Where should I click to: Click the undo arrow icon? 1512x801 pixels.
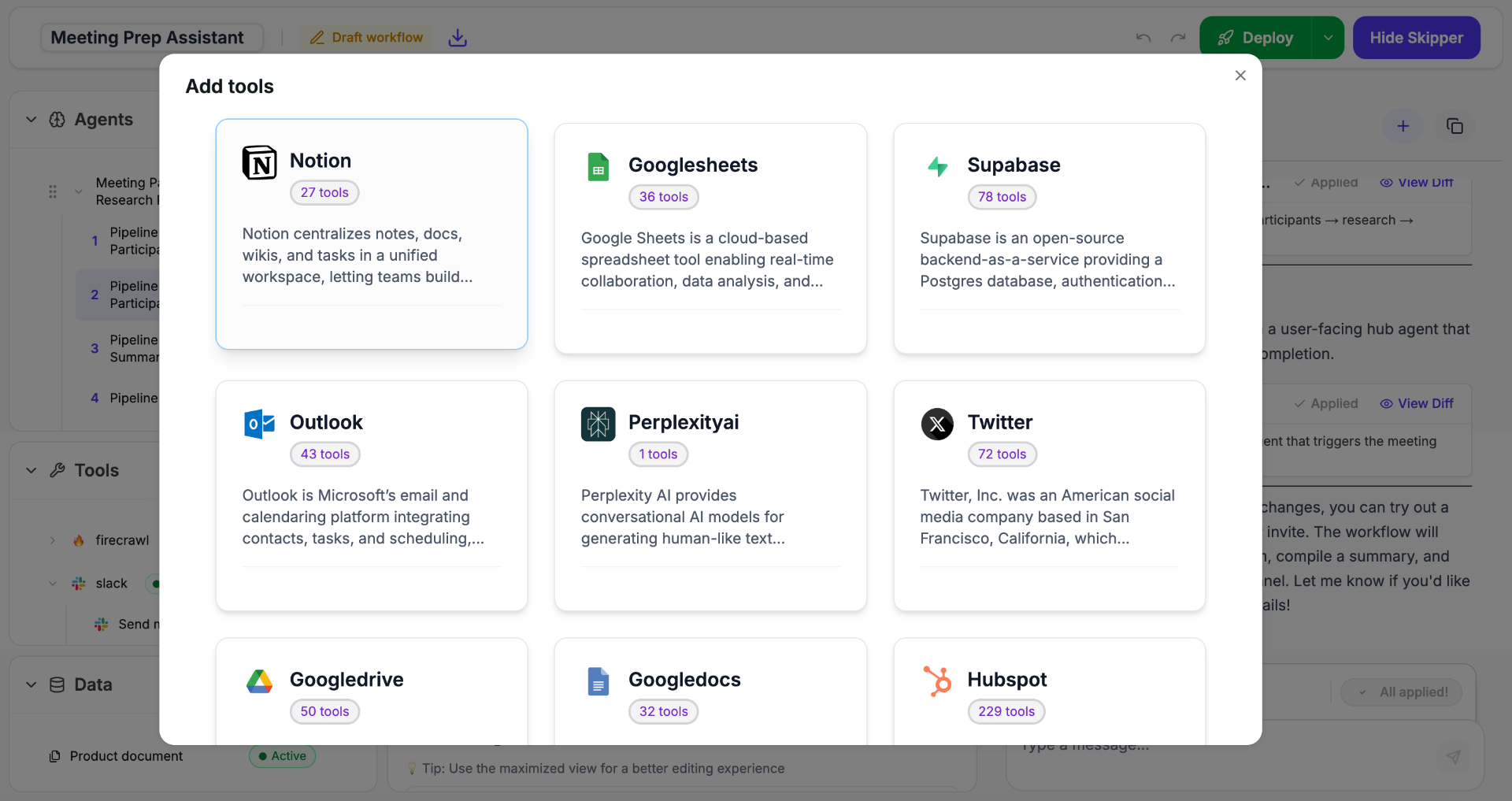[x=1143, y=37]
